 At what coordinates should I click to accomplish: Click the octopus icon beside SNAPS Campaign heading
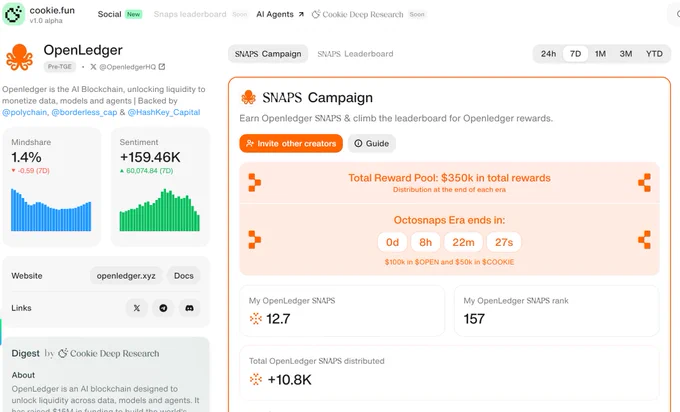(248, 98)
